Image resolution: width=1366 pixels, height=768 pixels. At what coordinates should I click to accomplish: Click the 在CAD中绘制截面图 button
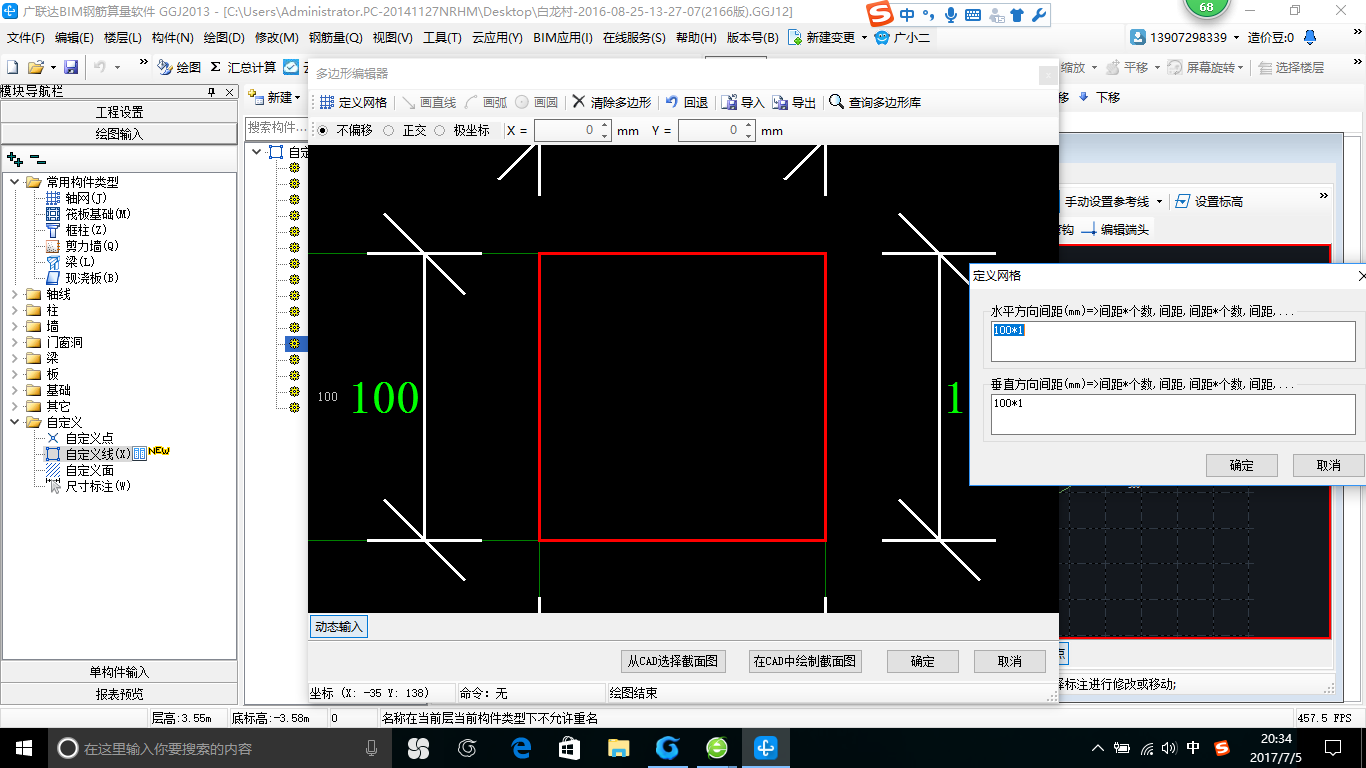pos(805,661)
